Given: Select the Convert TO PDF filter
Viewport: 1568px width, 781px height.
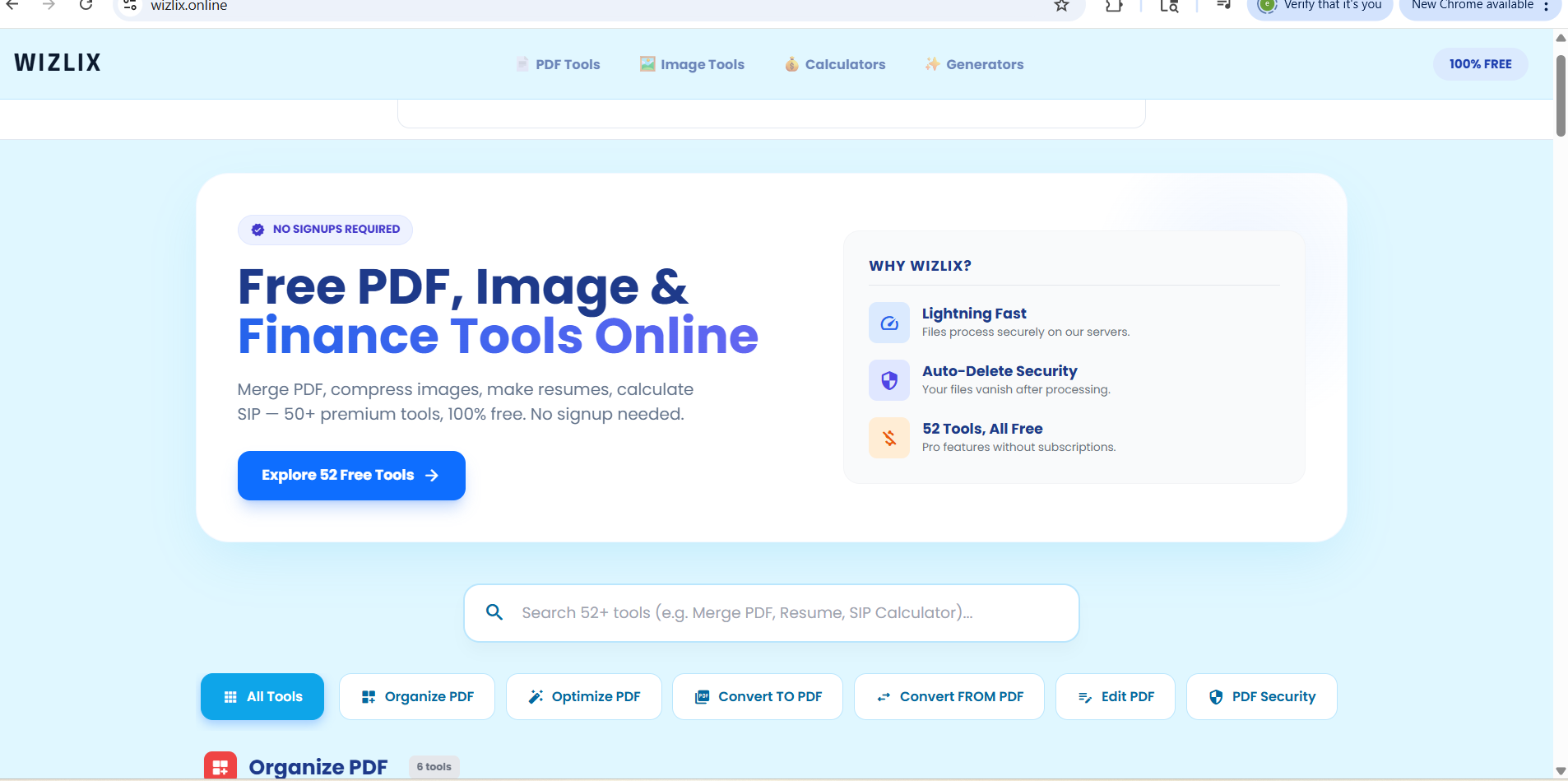Looking at the screenshot, I should (758, 697).
